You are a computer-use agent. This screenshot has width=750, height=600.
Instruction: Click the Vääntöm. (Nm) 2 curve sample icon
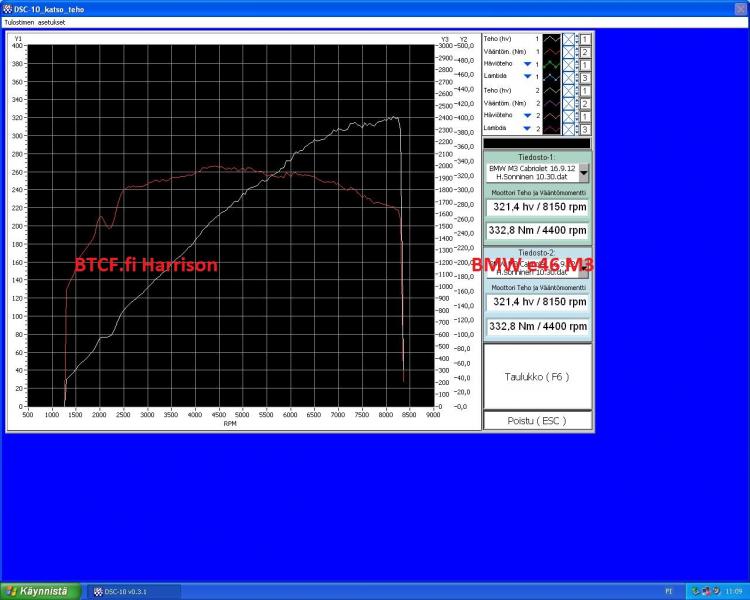550,103
